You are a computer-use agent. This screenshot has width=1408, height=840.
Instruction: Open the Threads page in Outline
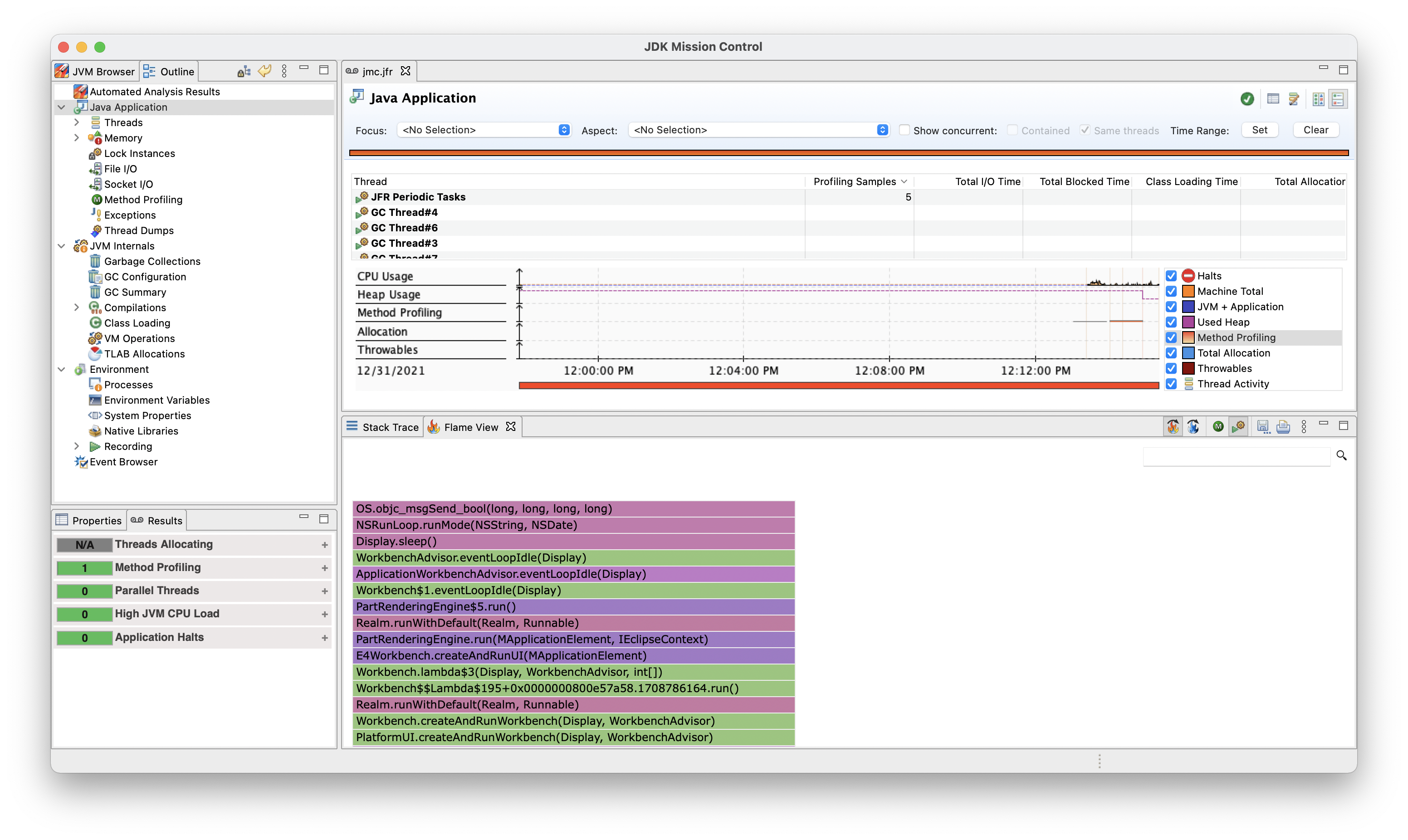(x=123, y=122)
